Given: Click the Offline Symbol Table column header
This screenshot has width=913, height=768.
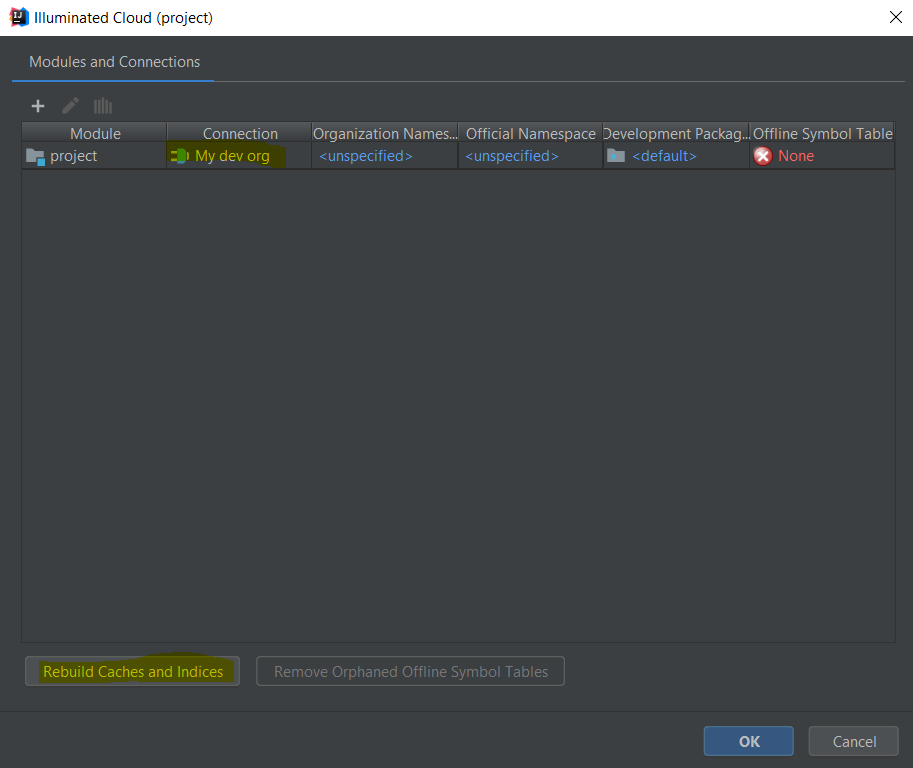Looking at the screenshot, I should click(822, 133).
